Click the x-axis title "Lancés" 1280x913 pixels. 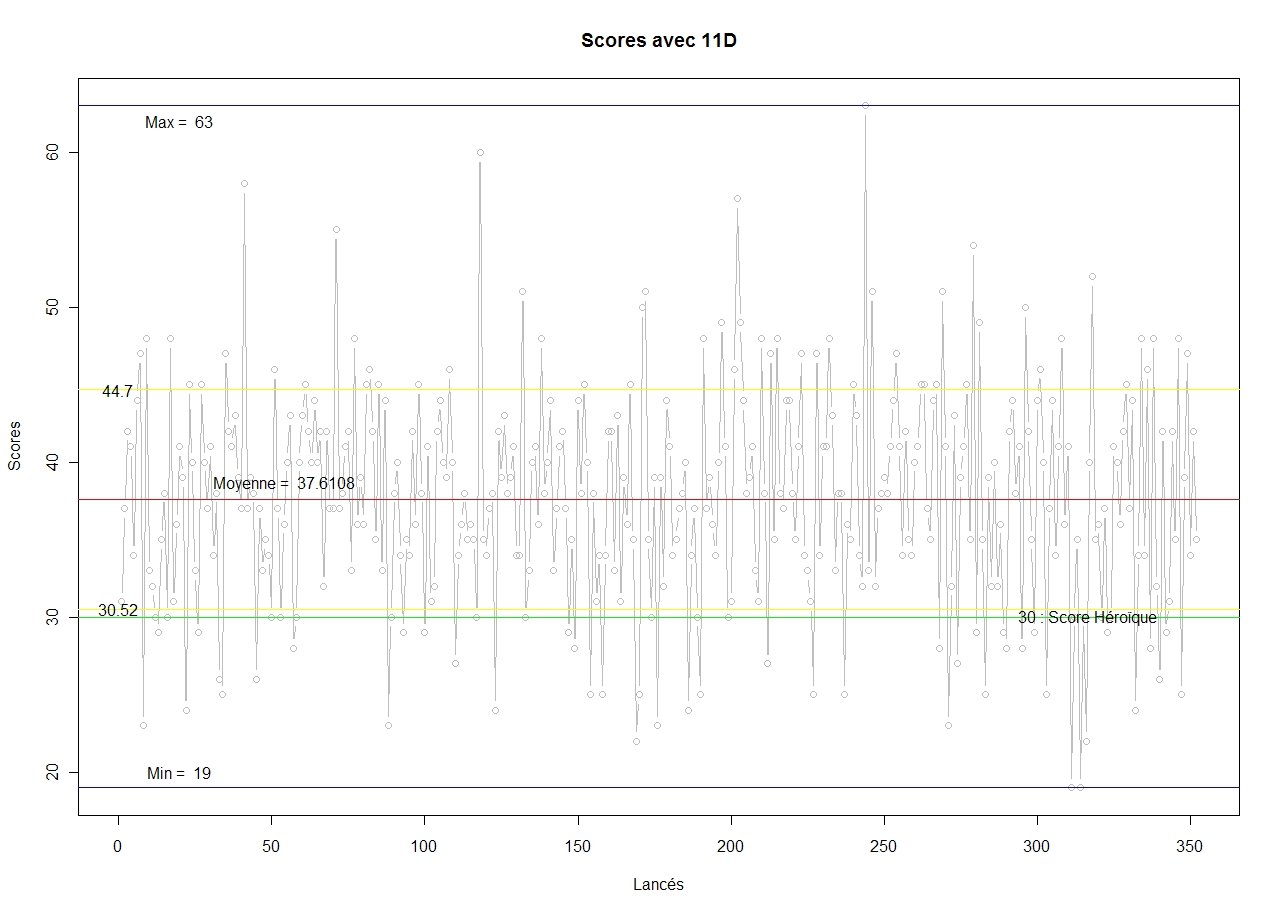click(658, 885)
